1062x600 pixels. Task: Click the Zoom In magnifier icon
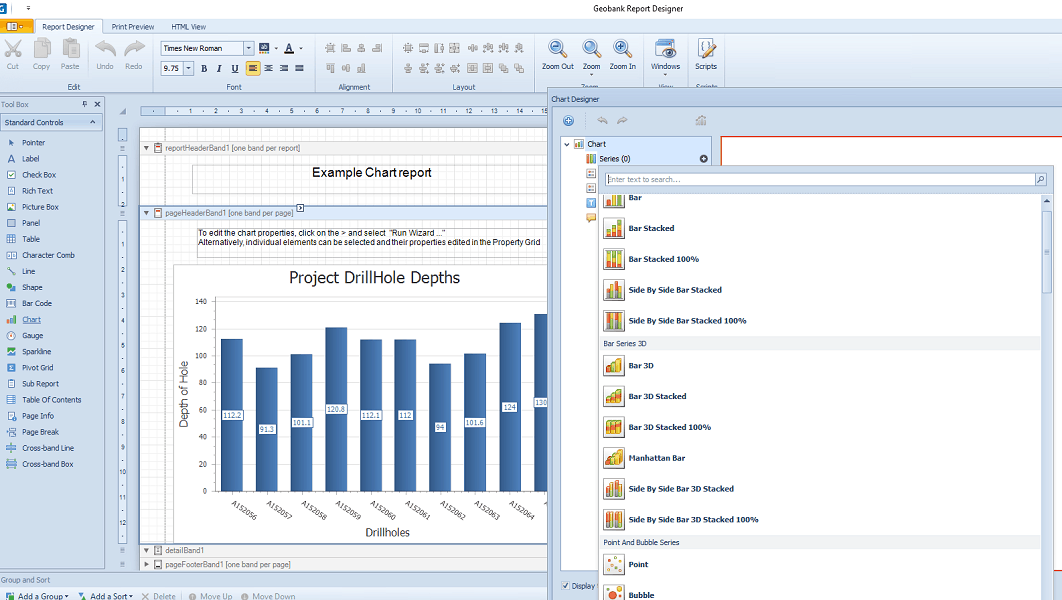(622, 50)
